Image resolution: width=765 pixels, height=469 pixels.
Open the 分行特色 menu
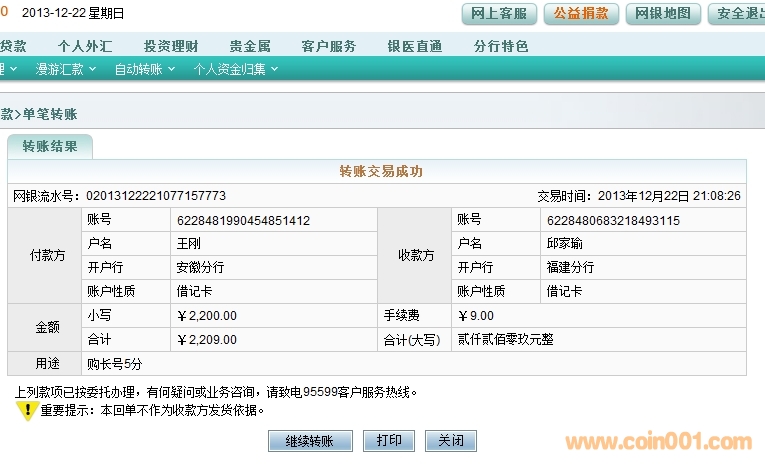(501, 46)
